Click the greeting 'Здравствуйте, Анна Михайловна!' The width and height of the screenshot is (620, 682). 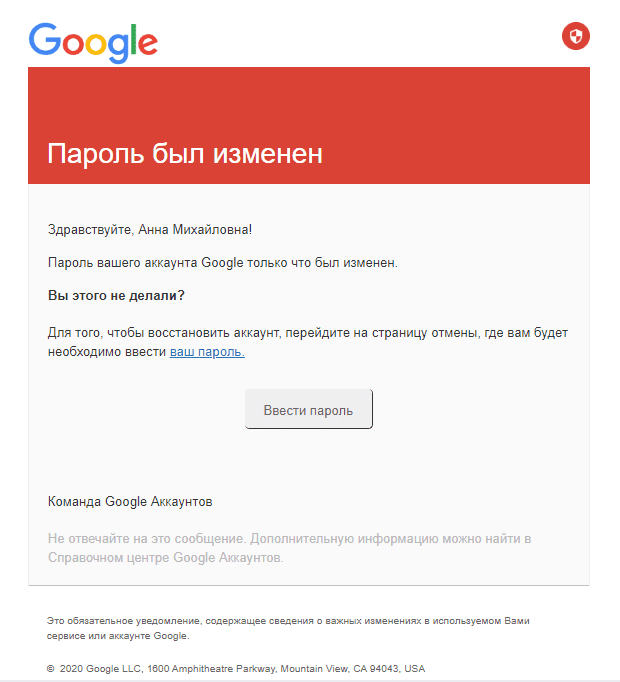150,229
